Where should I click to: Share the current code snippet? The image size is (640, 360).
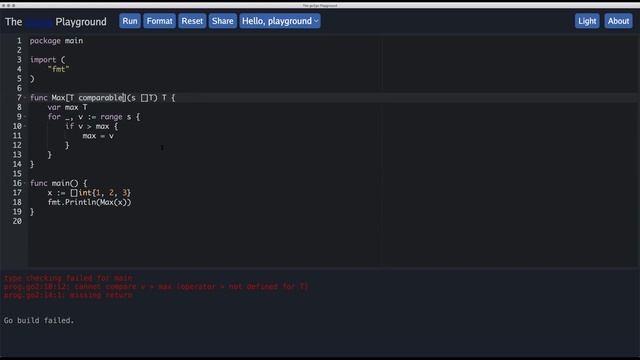point(222,21)
